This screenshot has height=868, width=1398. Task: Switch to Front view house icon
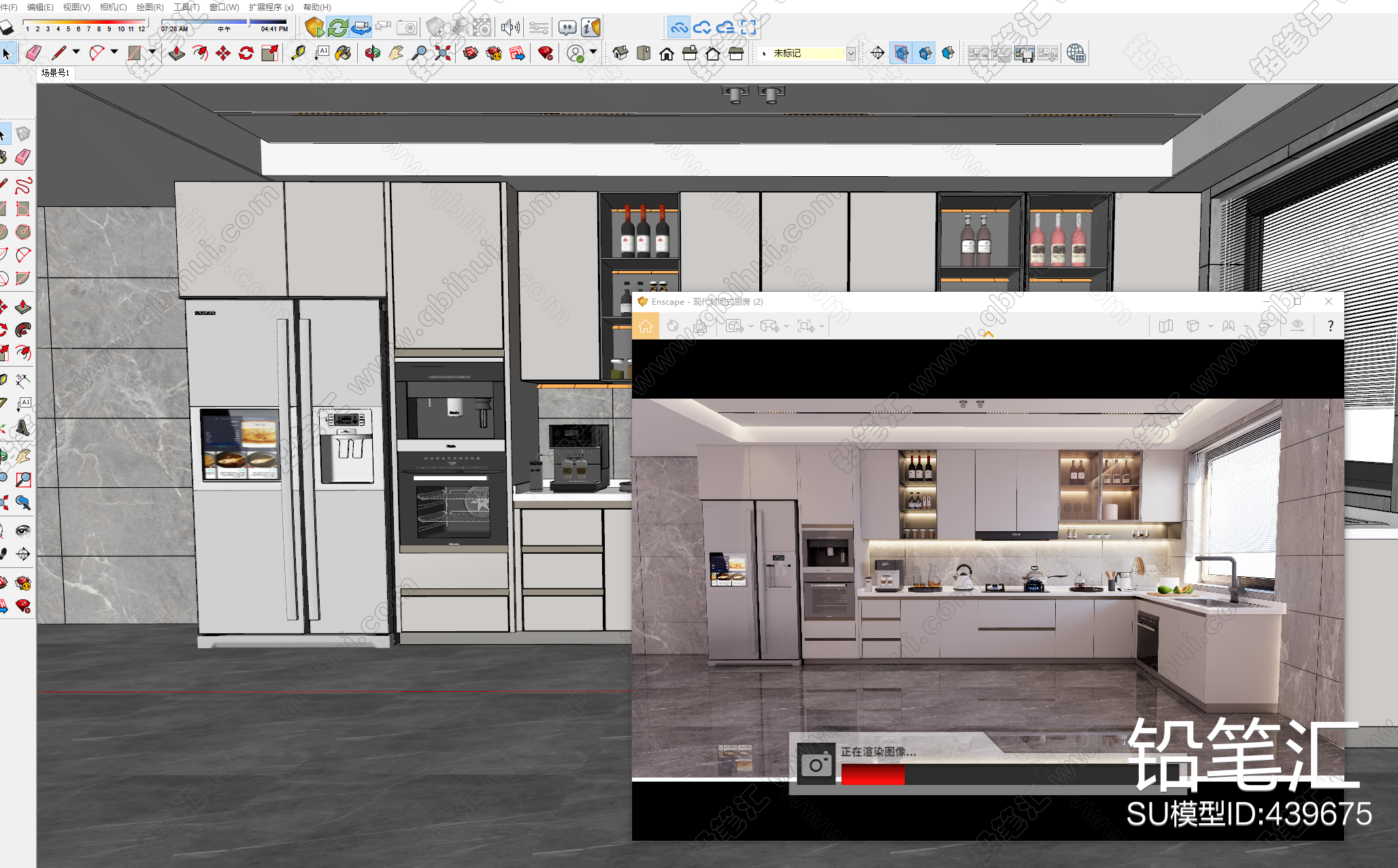point(667,53)
